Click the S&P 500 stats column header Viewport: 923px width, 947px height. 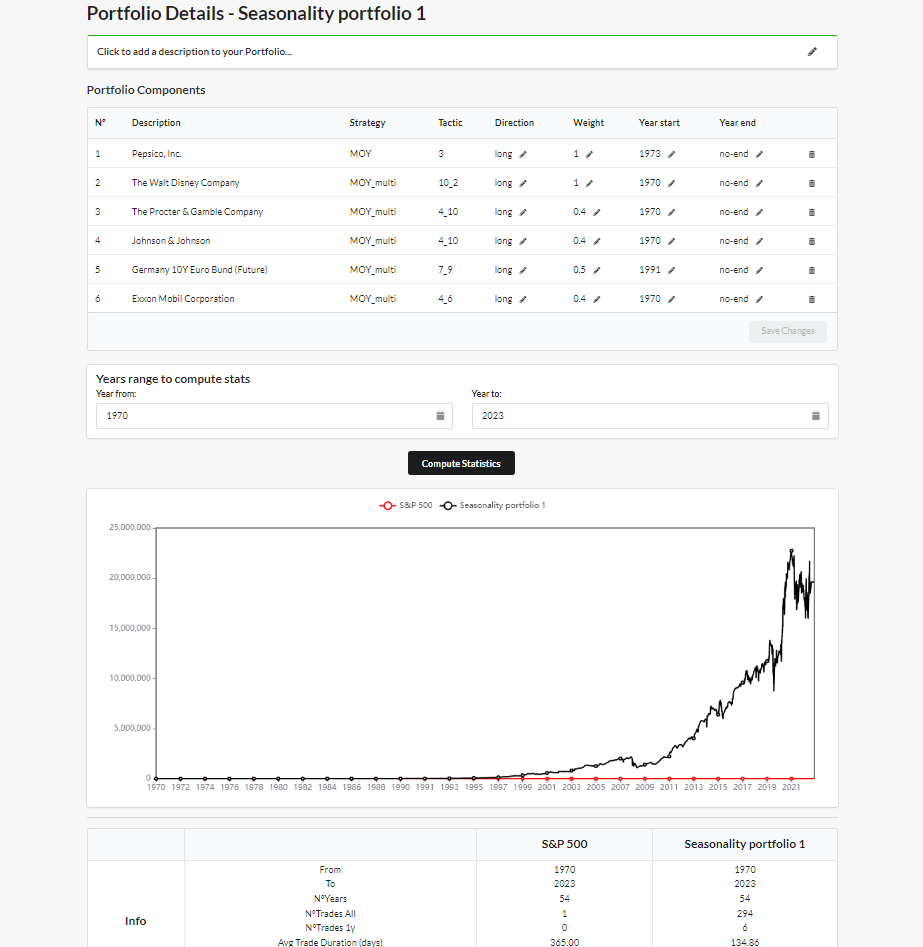(x=564, y=844)
